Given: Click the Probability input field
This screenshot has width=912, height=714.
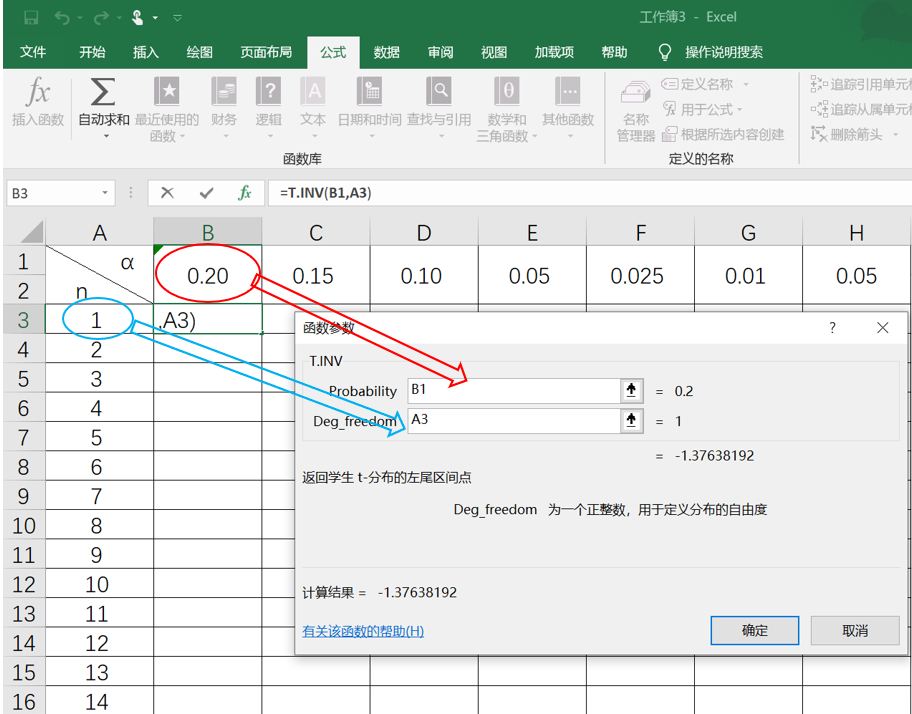Looking at the screenshot, I should click(x=514, y=391).
